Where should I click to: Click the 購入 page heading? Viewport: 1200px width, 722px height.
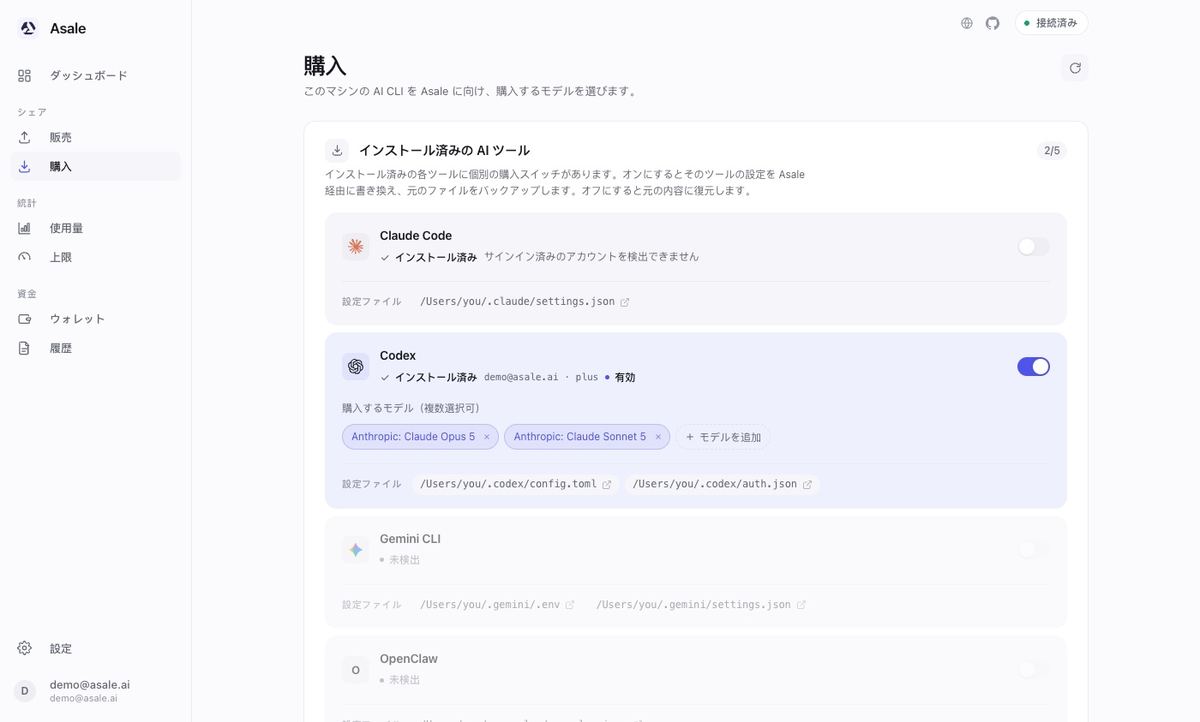pyautogui.click(x=325, y=66)
